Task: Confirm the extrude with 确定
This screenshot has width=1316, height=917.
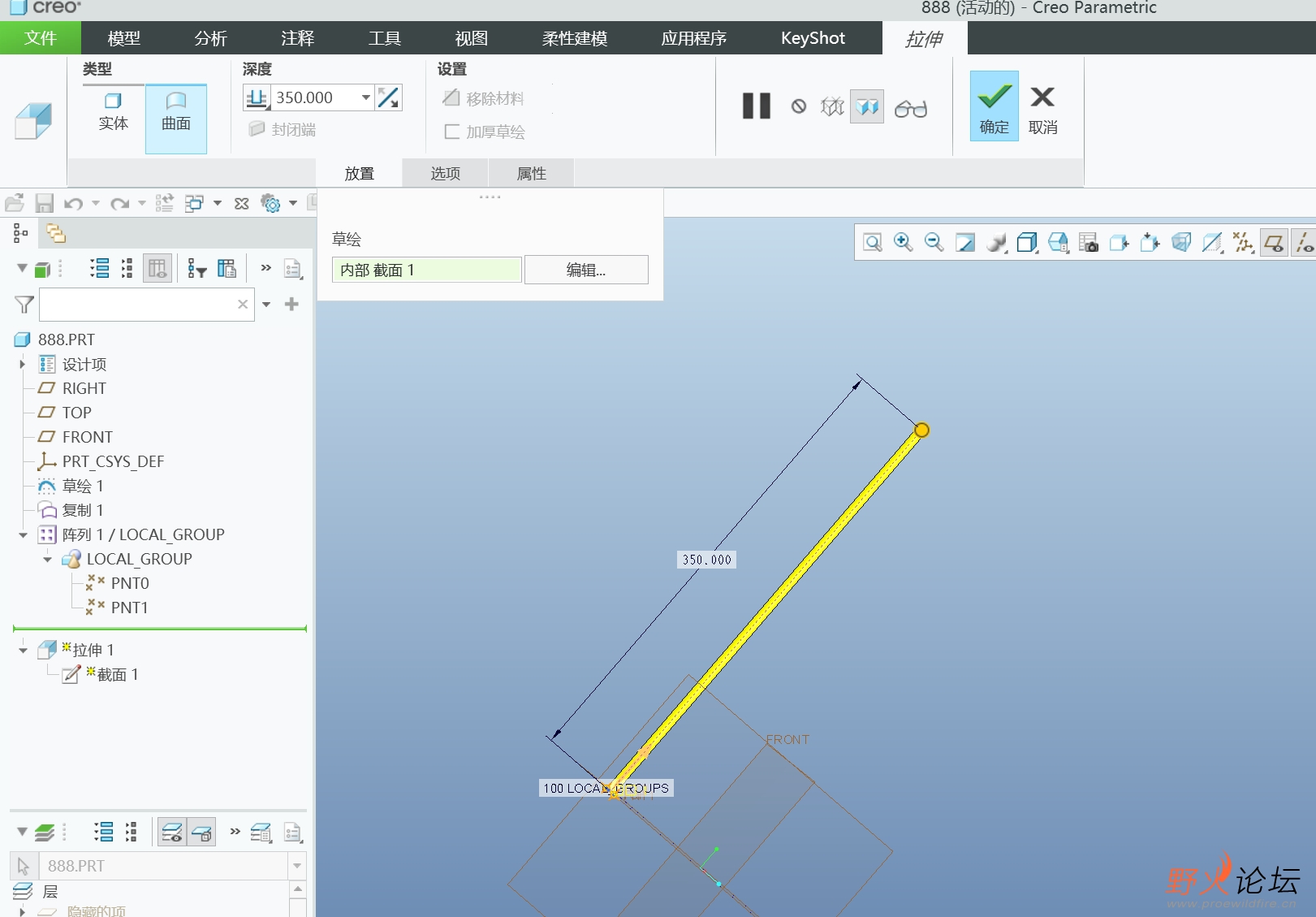Action: point(994,106)
